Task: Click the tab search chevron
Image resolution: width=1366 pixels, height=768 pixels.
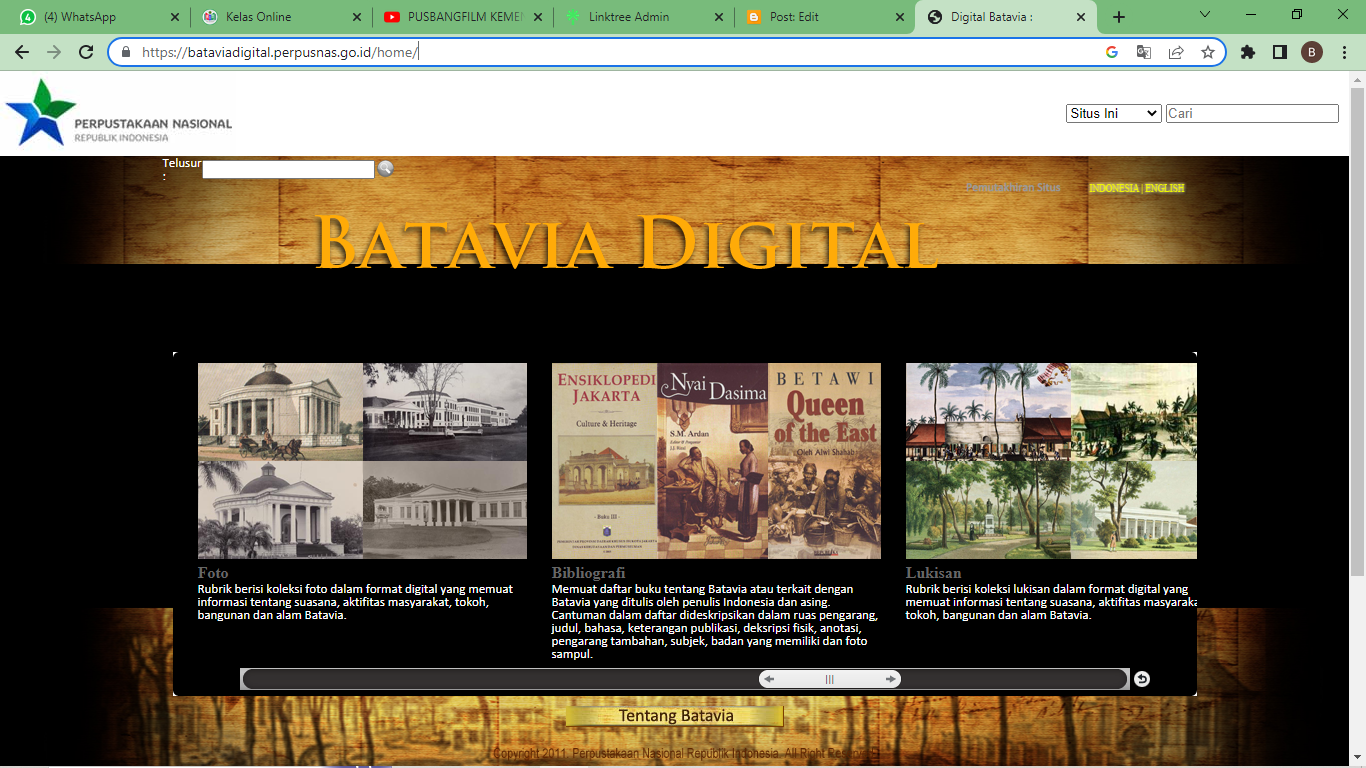Action: (1204, 14)
